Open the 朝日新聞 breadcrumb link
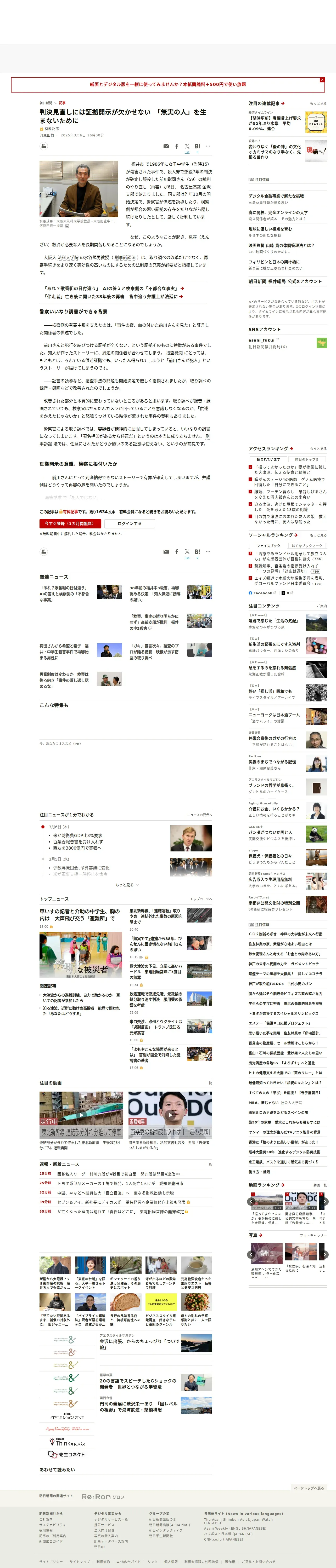Screen dimensions: 336x1568 point(46,103)
